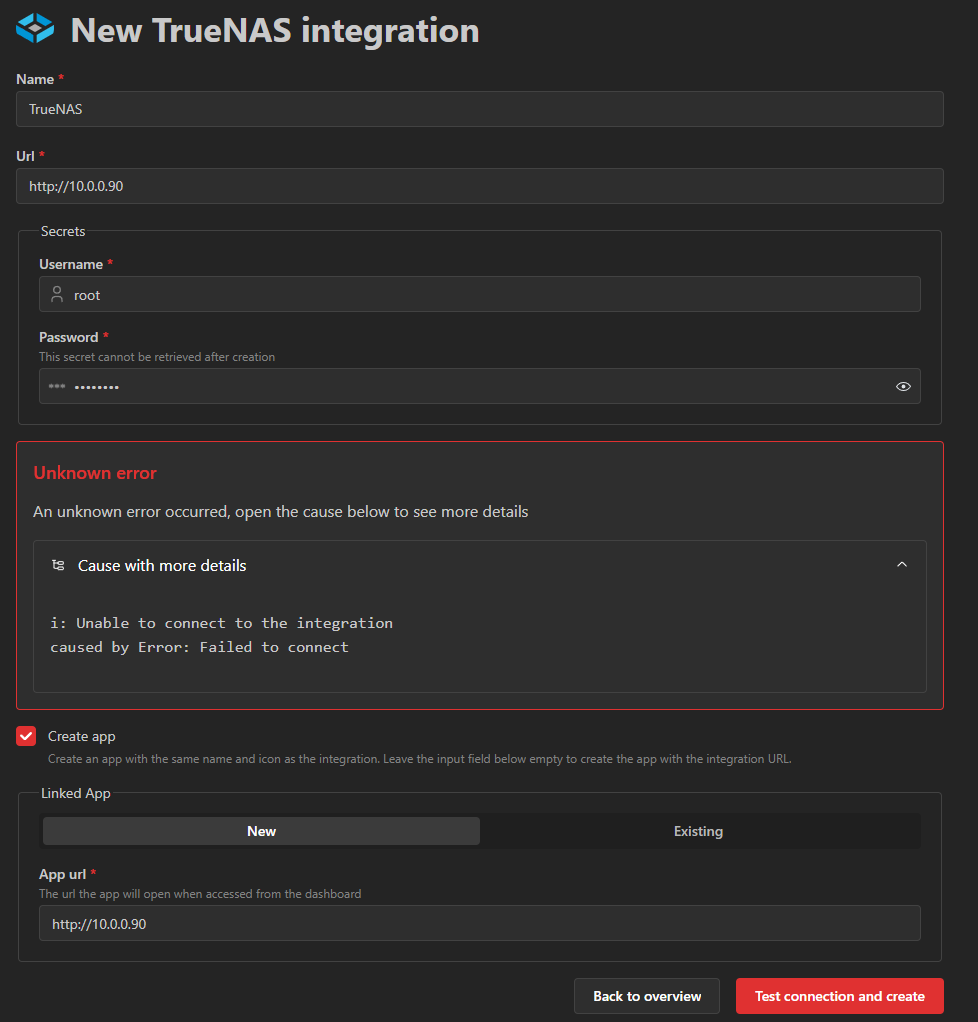Click the password dots icon in Password field
The image size is (978, 1022).
(x=57, y=387)
